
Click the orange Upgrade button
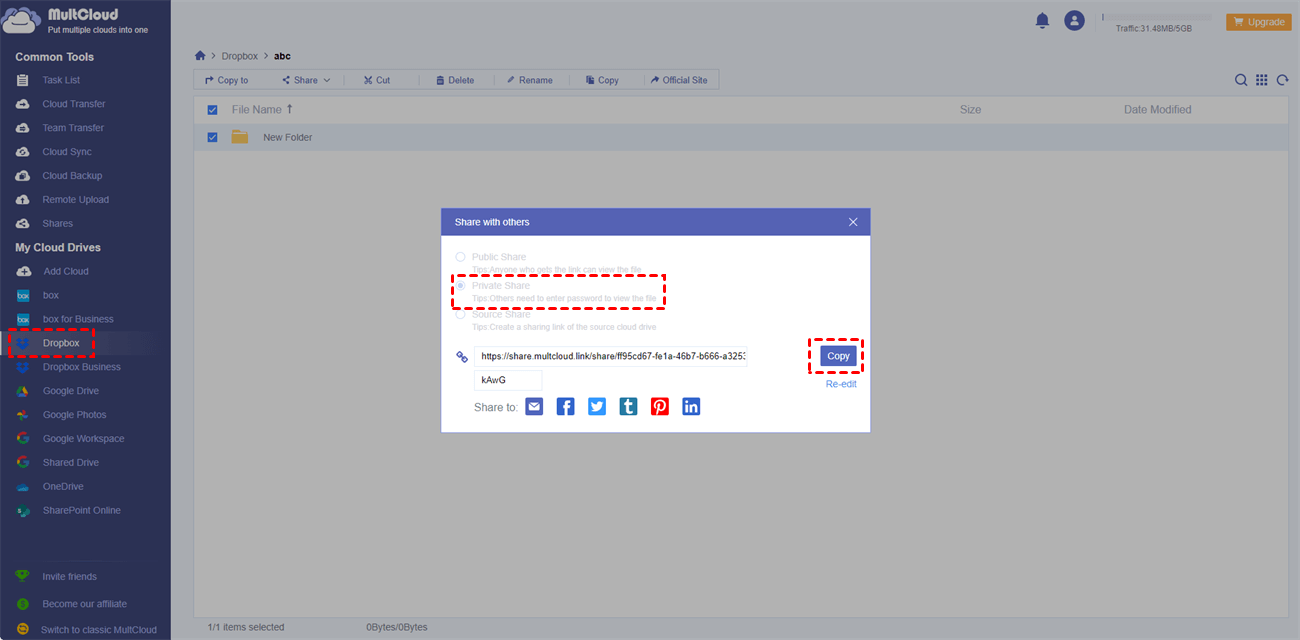[1258, 22]
